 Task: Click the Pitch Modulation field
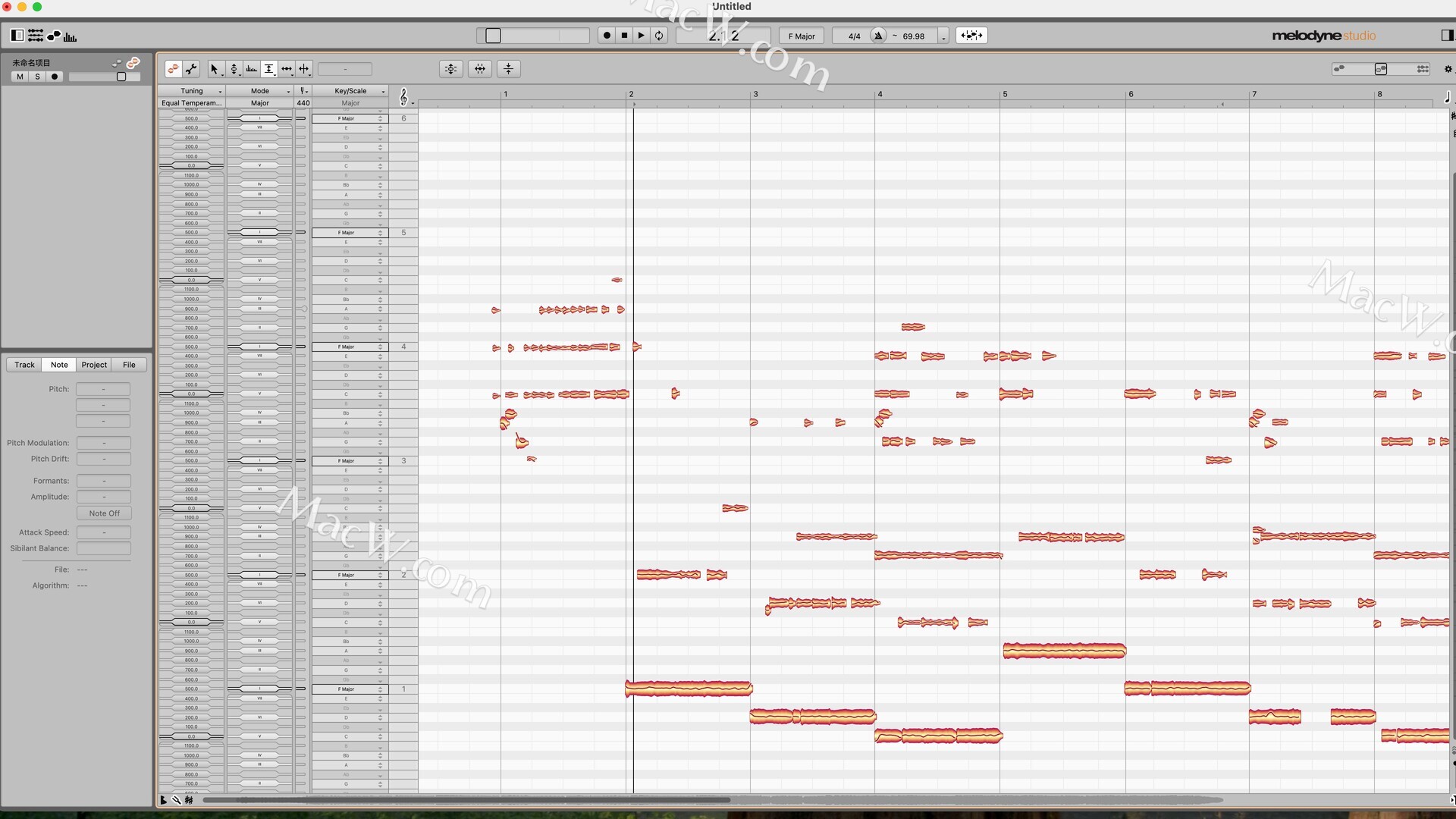point(104,443)
